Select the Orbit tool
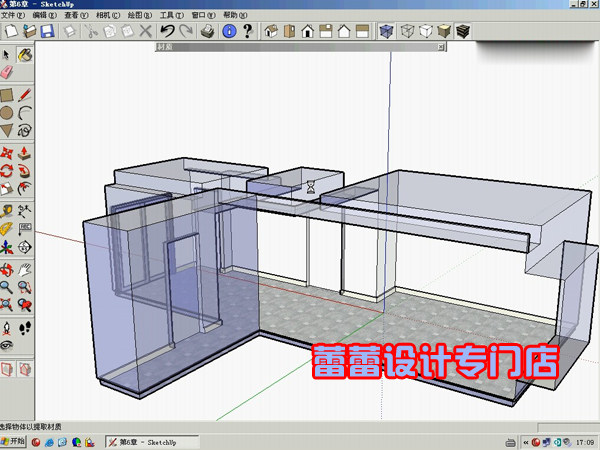This screenshot has height=450, width=600. pos(7,270)
